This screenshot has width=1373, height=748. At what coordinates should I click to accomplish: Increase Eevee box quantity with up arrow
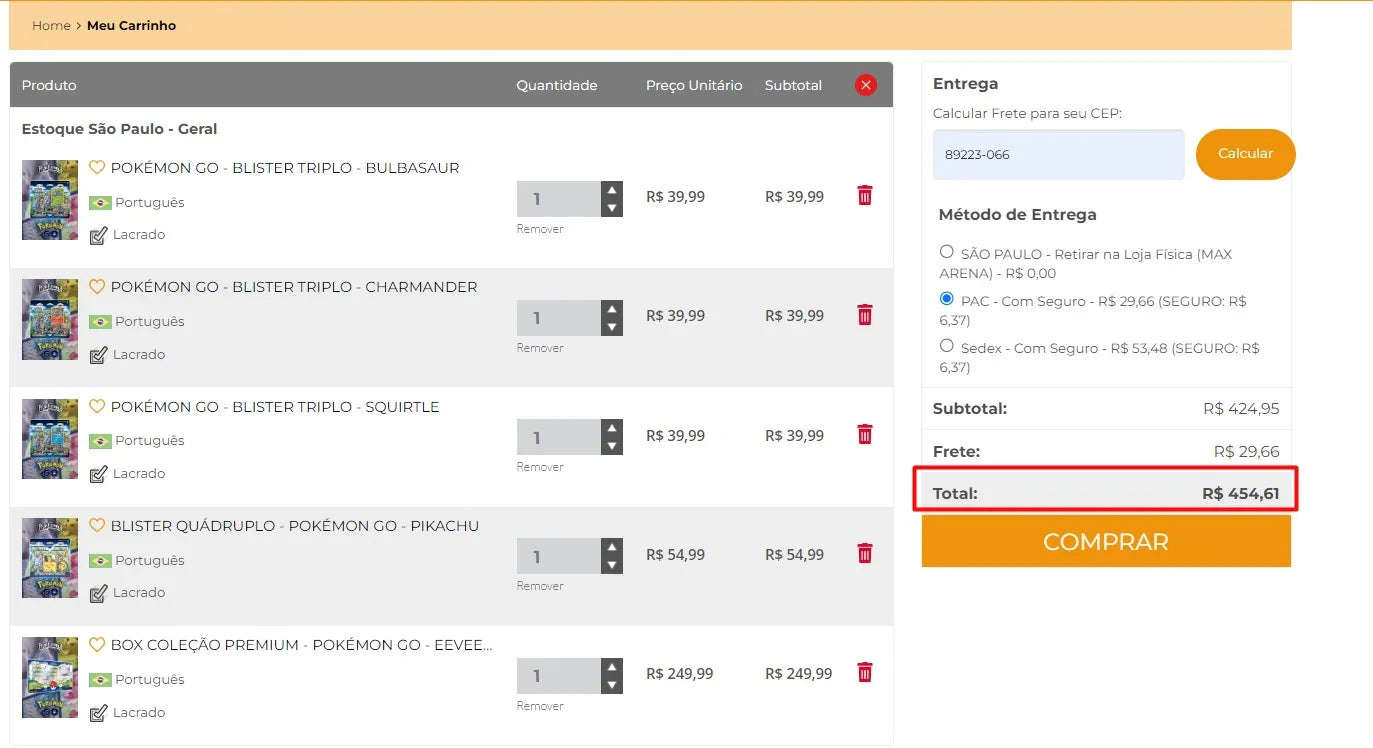pyautogui.click(x=612, y=667)
